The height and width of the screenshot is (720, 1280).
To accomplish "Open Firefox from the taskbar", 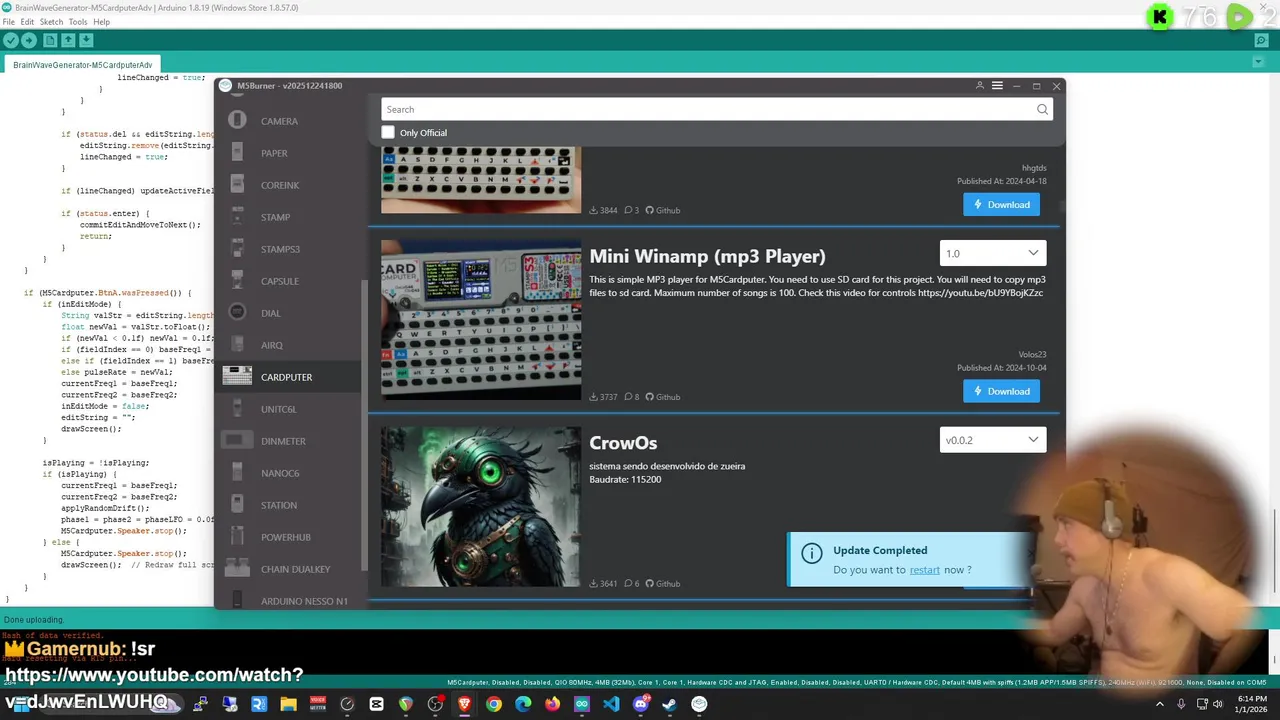I will click(x=552, y=704).
